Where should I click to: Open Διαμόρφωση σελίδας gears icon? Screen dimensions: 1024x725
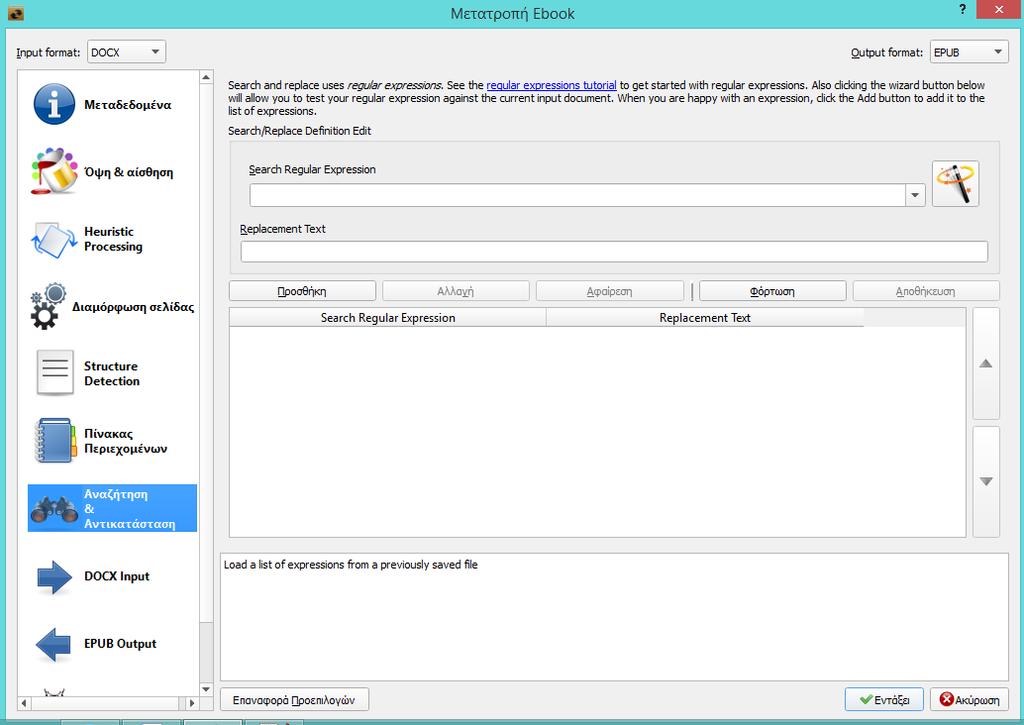48,306
